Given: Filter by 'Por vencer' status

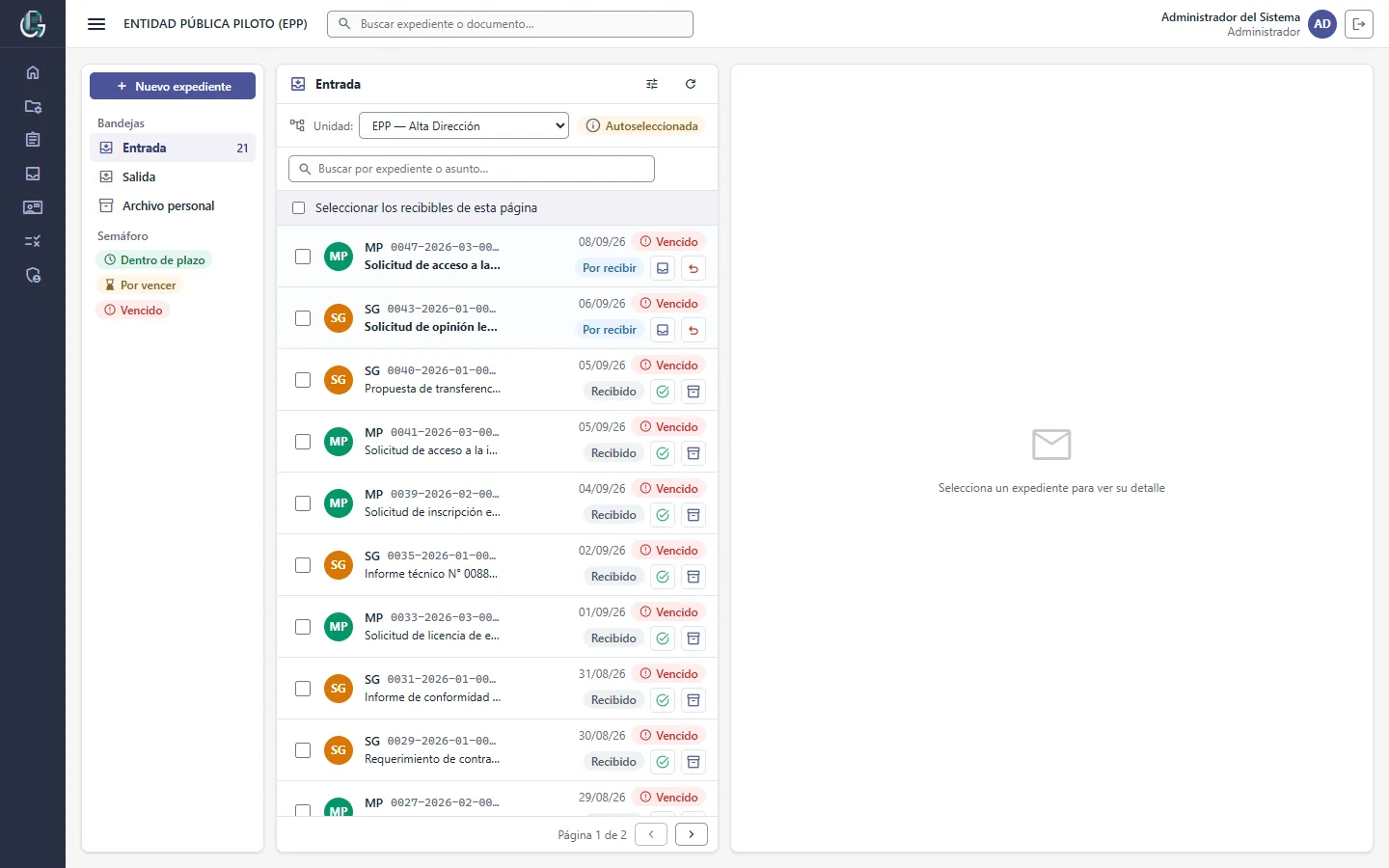Looking at the screenshot, I should 140,285.
